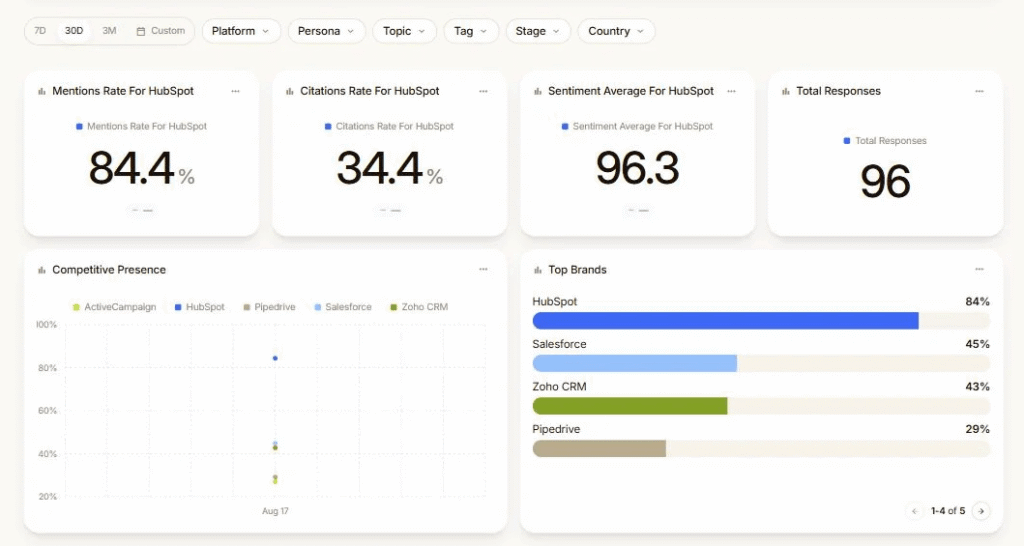Click the 84% value for HubSpot
The image size is (1024, 546).
[x=977, y=301]
